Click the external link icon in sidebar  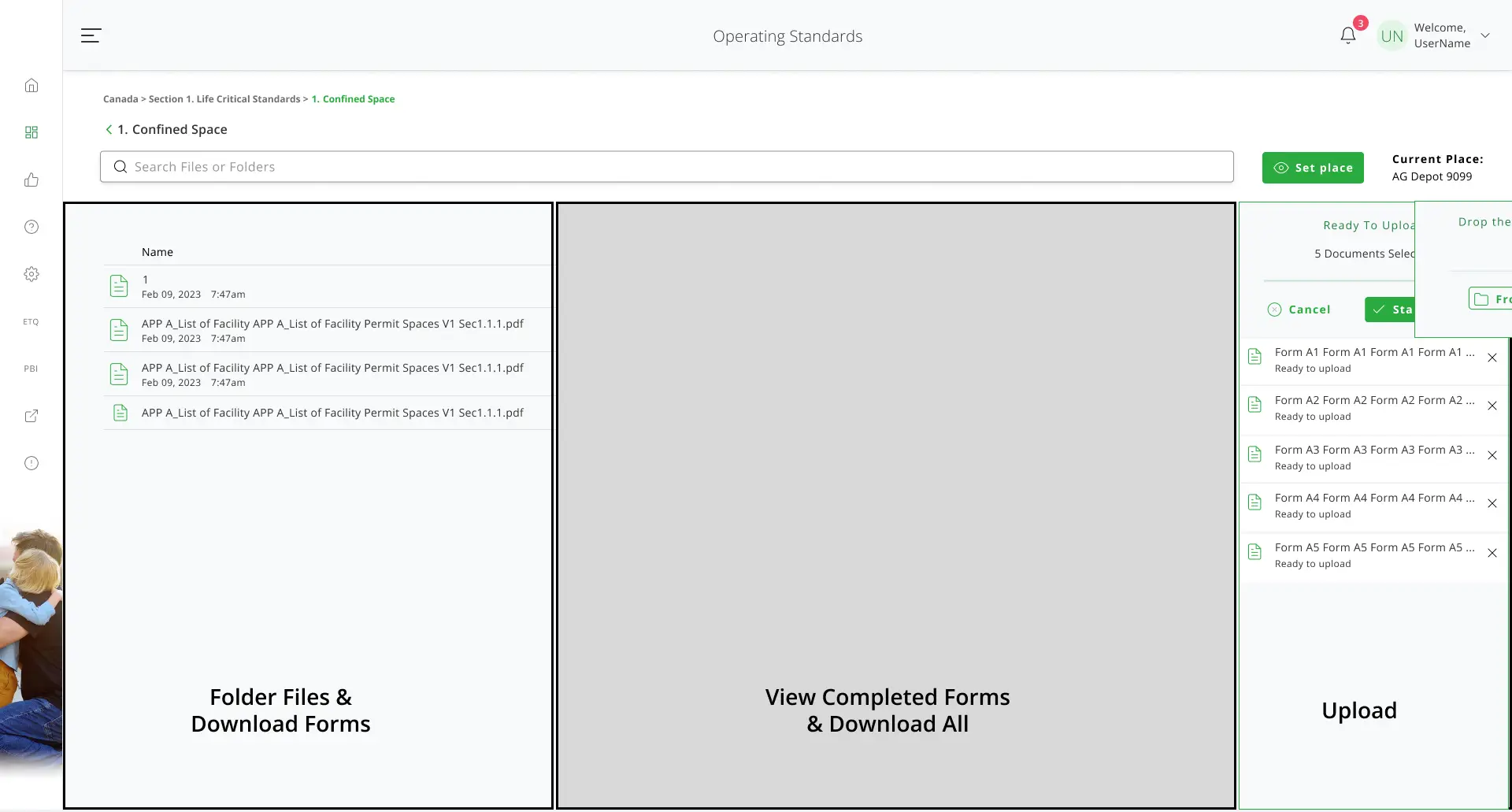(x=31, y=416)
